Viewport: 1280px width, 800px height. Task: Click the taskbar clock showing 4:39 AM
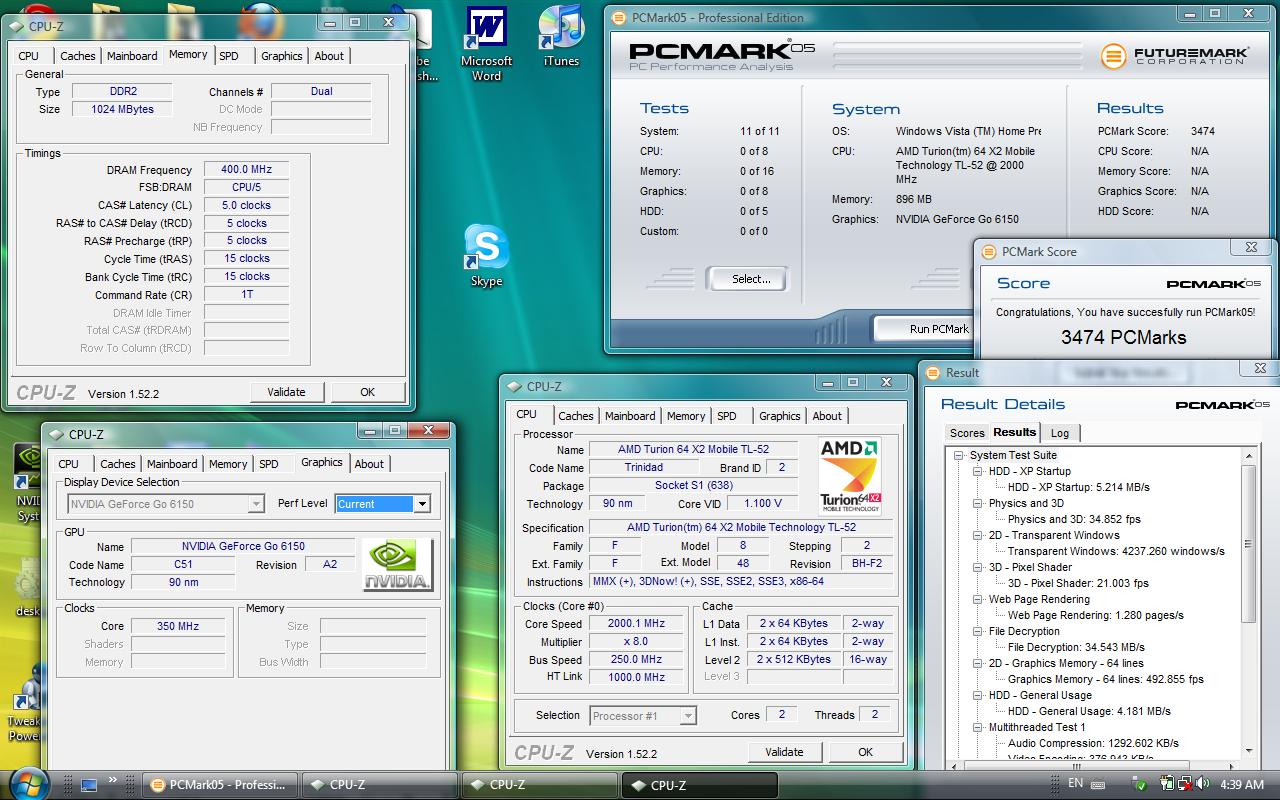click(1242, 785)
